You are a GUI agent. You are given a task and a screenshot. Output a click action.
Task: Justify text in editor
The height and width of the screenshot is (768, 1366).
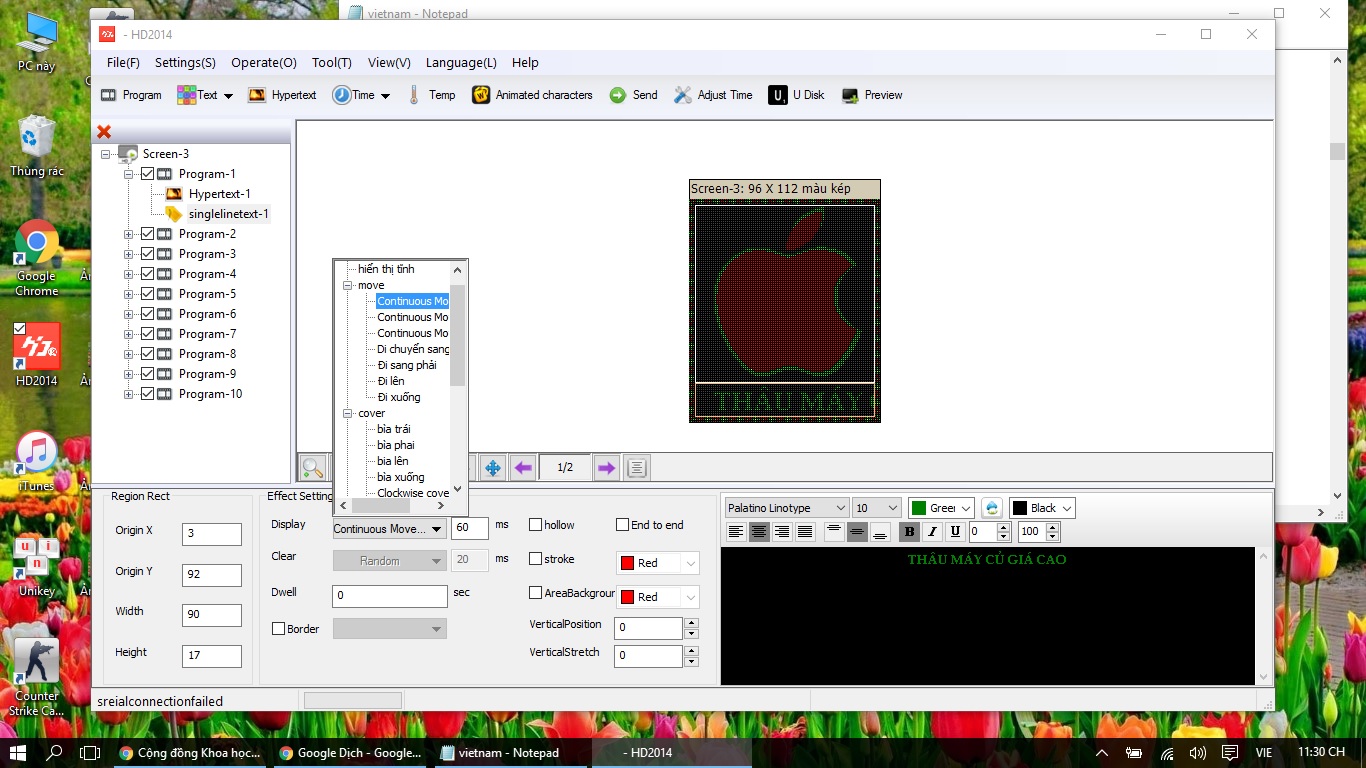tap(805, 532)
